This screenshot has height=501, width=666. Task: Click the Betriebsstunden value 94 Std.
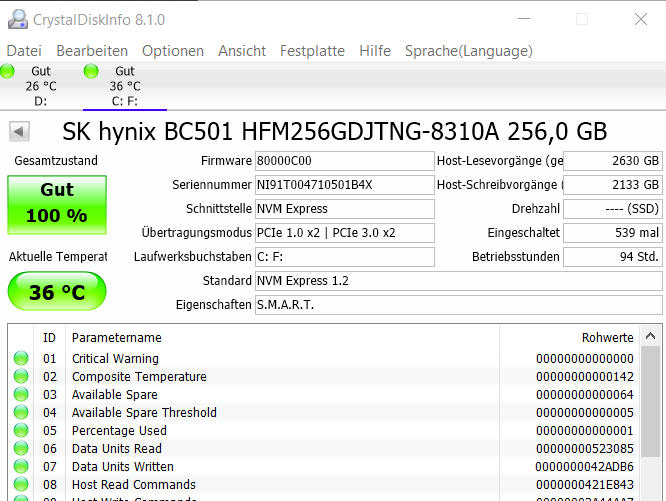613,257
